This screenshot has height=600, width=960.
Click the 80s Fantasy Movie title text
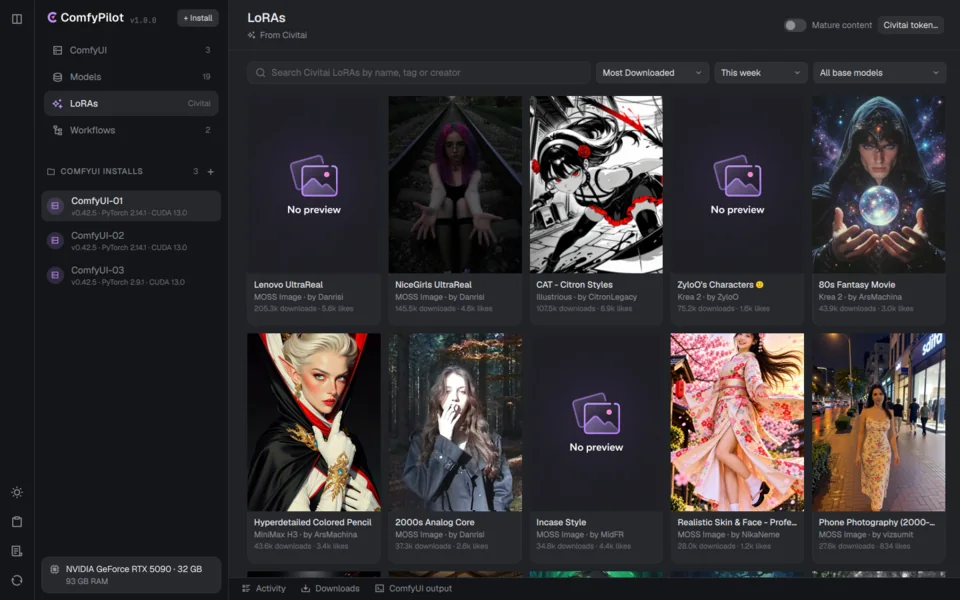(x=857, y=285)
